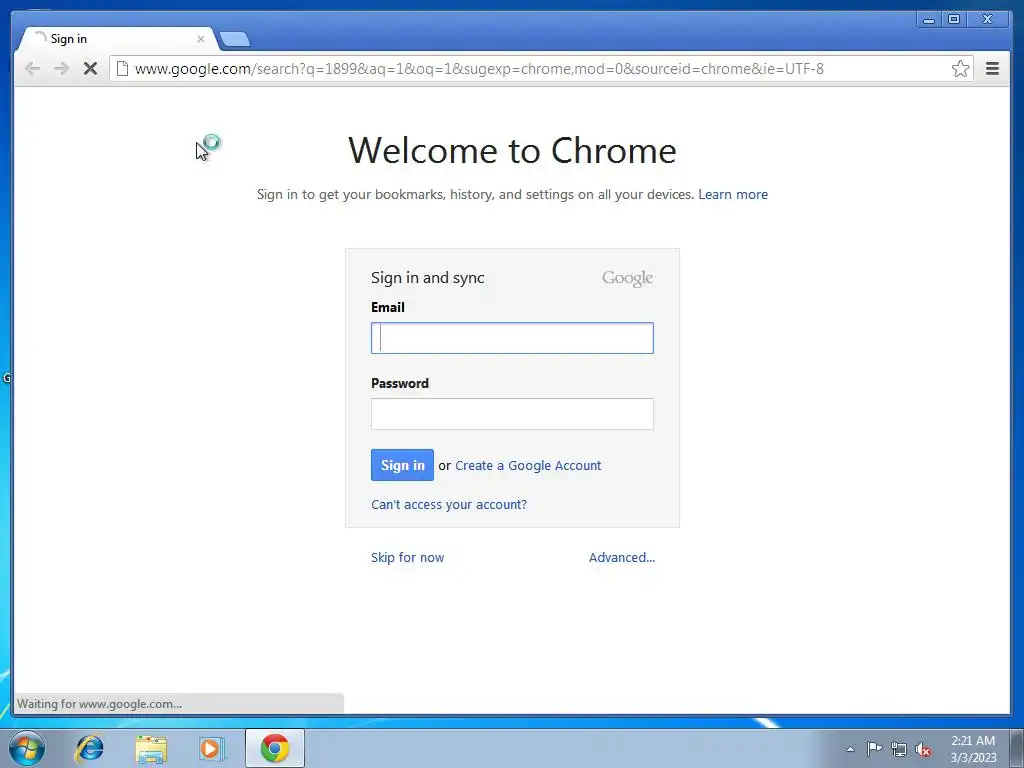The height and width of the screenshot is (768, 1024).
Task: Select Chrome on the taskbar
Action: 275,748
